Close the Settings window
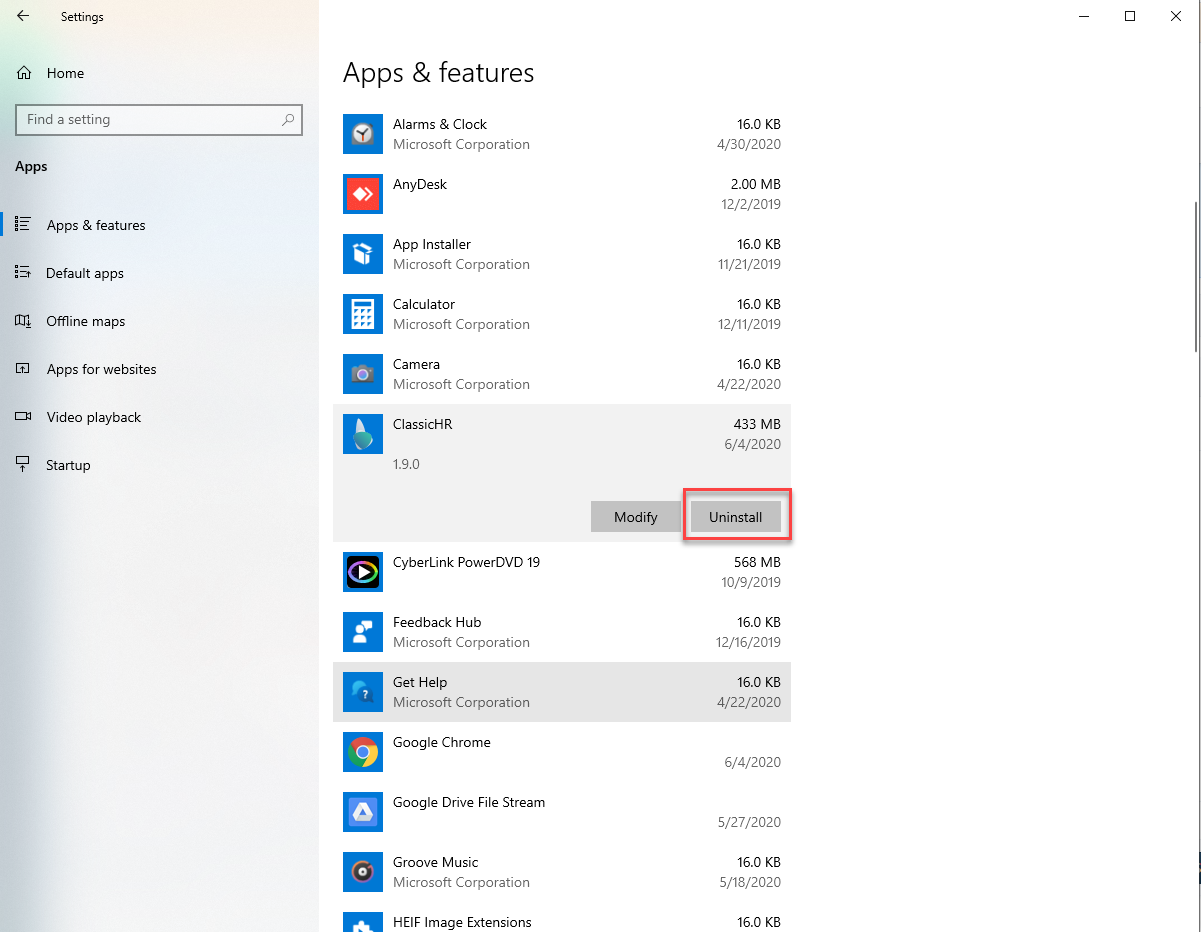Viewport: 1201px width, 932px height. [1176, 16]
